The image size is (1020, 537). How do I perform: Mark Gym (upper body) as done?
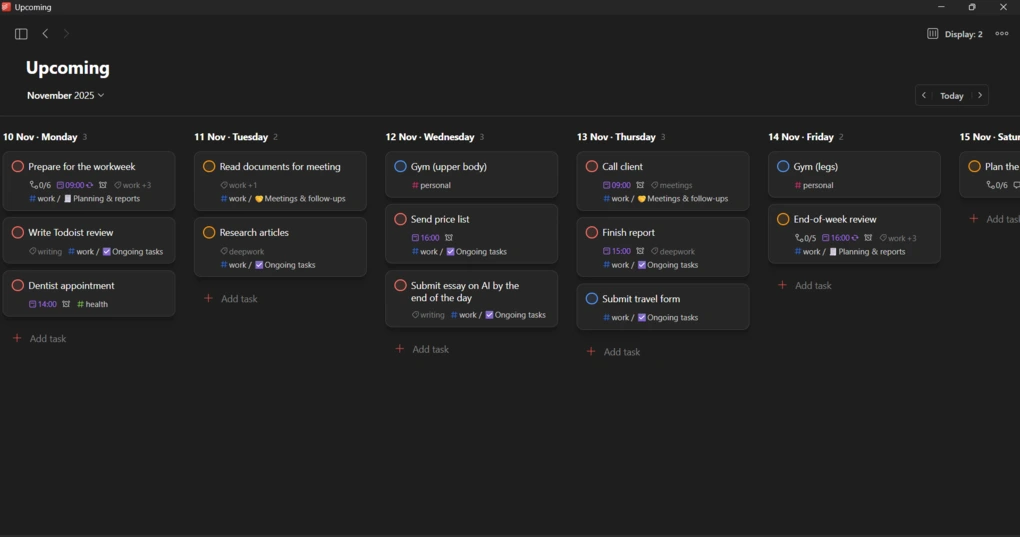point(400,167)
